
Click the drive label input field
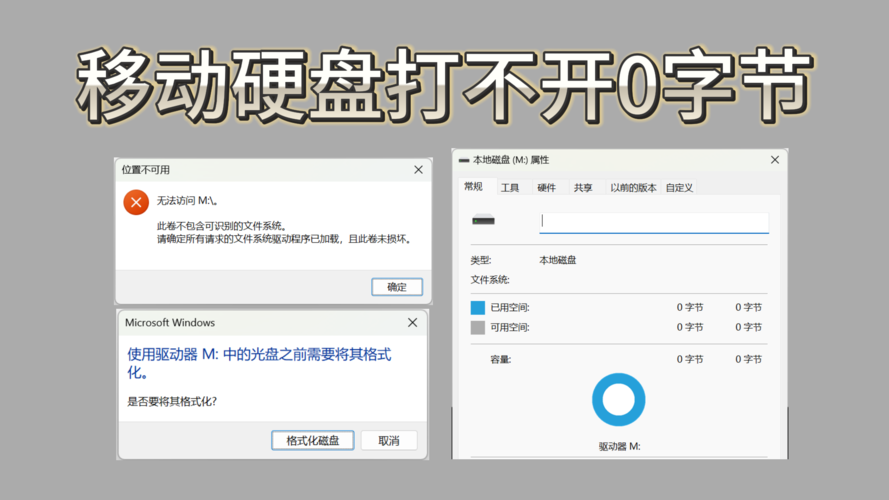click(654, 222)
